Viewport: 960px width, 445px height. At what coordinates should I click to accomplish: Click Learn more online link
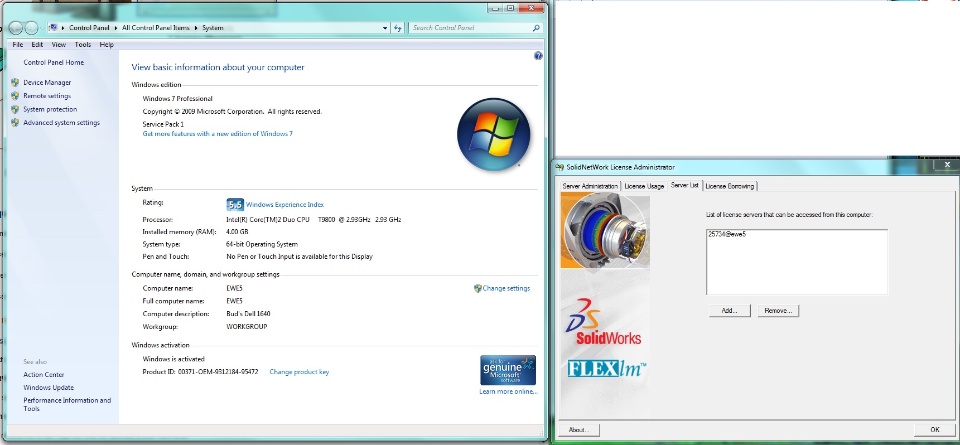(x=508, y=392)
